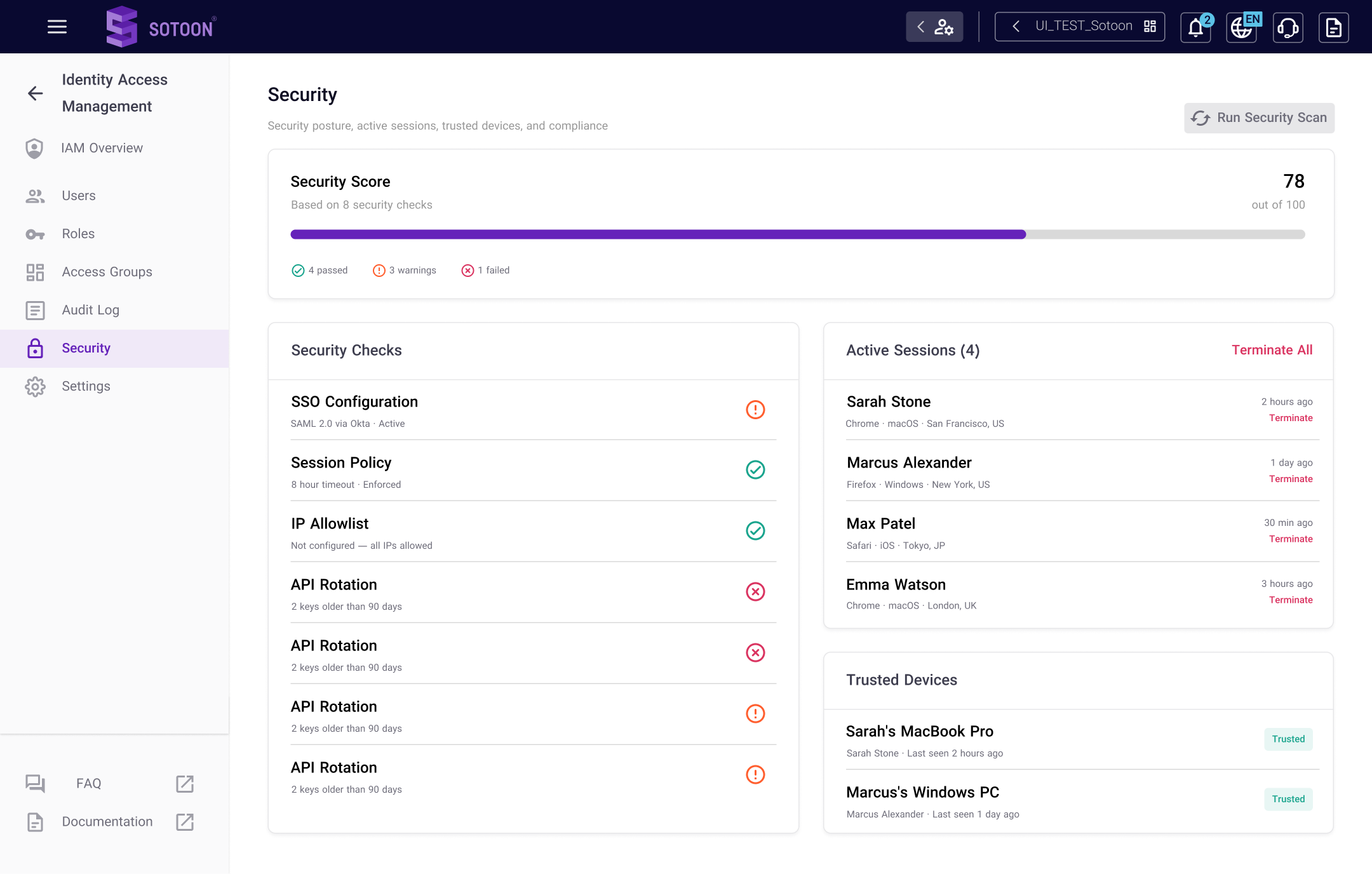Viewport: 1372px width, 874px height.
Task: Click the security score progress bar
Action: (x=798, y=234)
